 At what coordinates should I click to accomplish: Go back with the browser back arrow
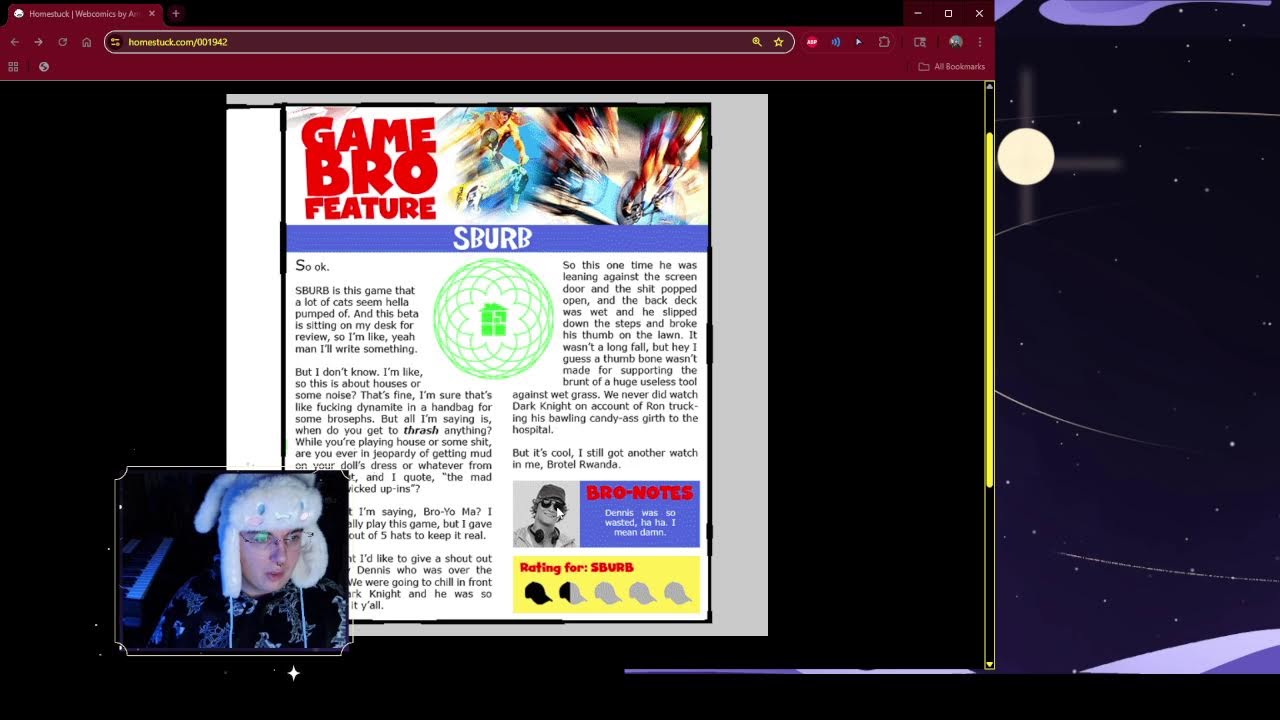pyautogui.click(x=14, y=42)
